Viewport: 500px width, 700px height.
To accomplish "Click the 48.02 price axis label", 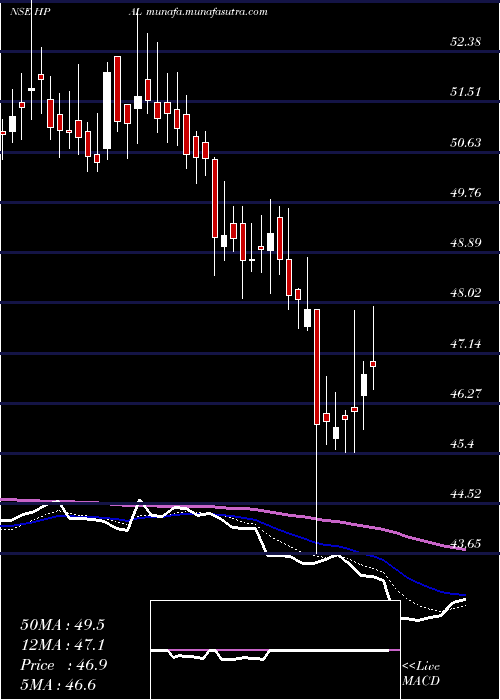I will pyautogui.click(x=465, y=293).
